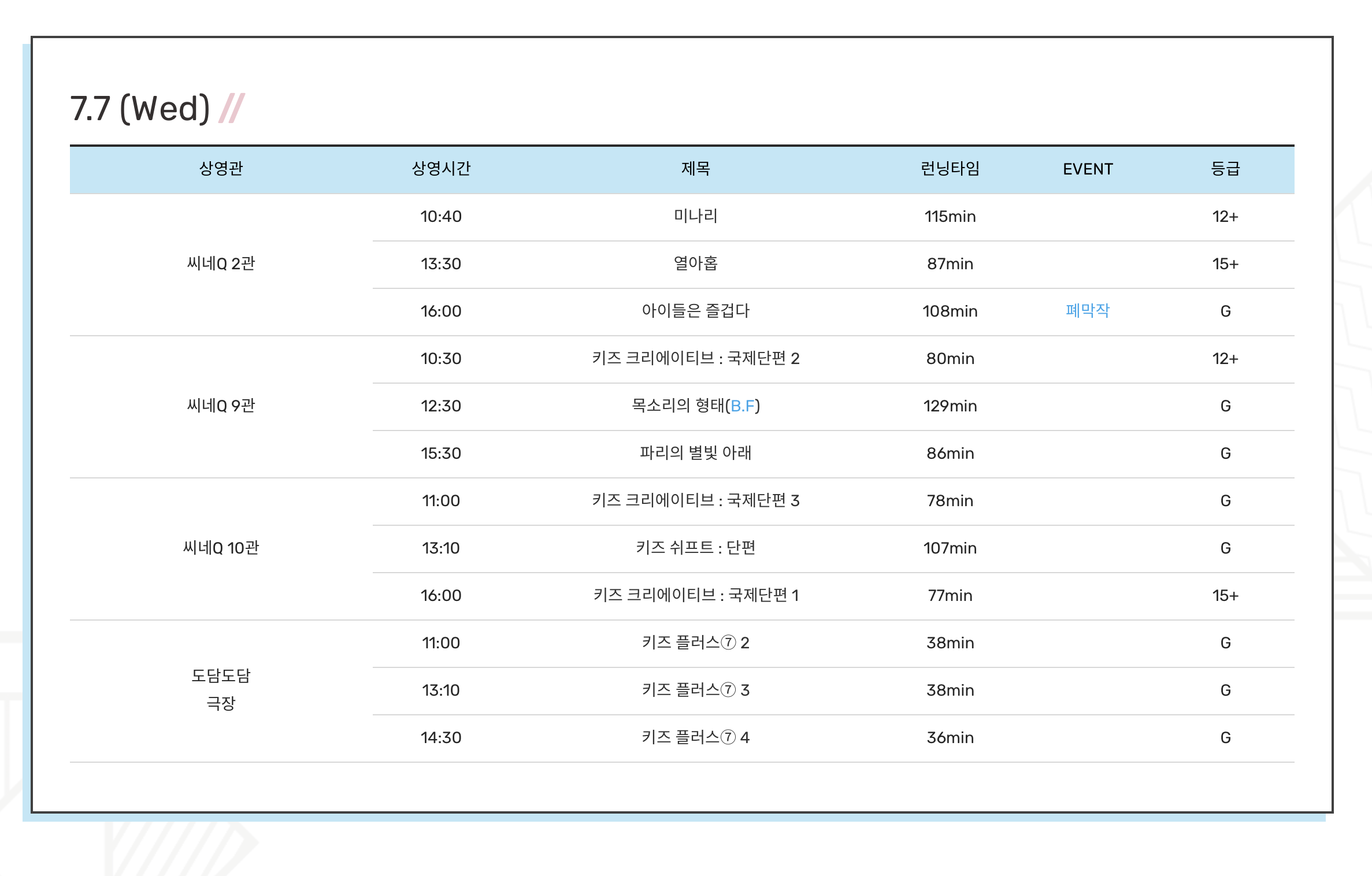
Task: Click the 11:00 showtime for 키즈 플러스⑦ 2
Action: pyautogui.click(x=441, y=643)
